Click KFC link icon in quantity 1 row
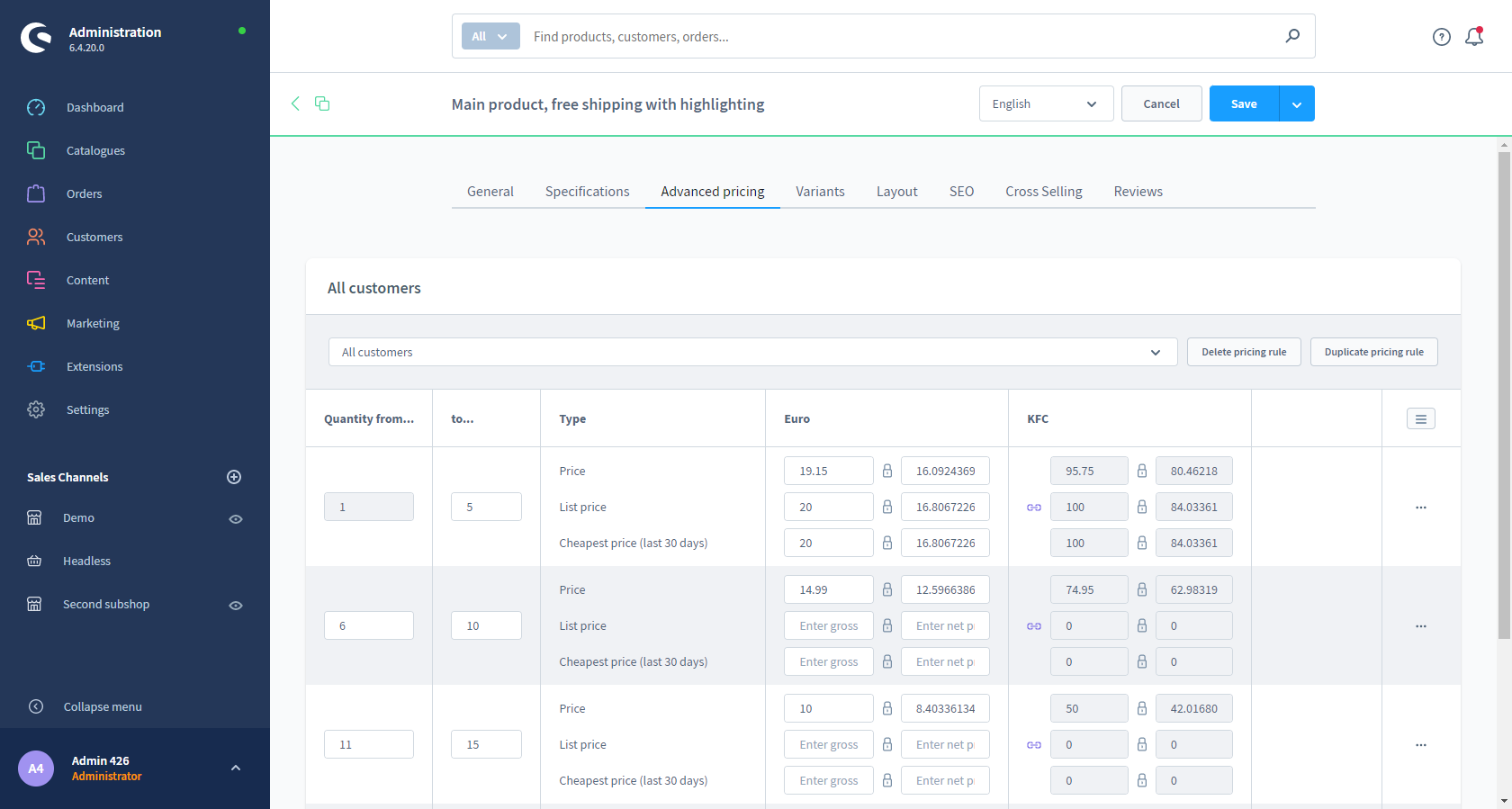This screenshot has width=1512, height=809. (1034, 508)
